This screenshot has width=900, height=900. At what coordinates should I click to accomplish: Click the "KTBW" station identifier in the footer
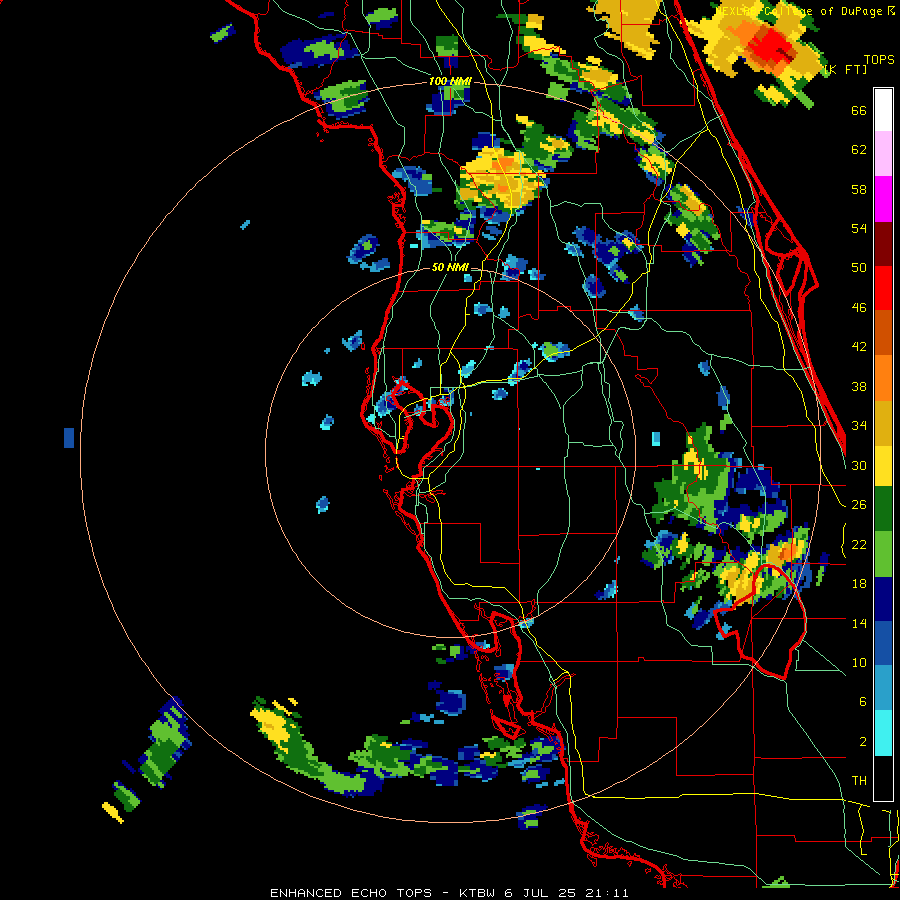click(478, 893)
